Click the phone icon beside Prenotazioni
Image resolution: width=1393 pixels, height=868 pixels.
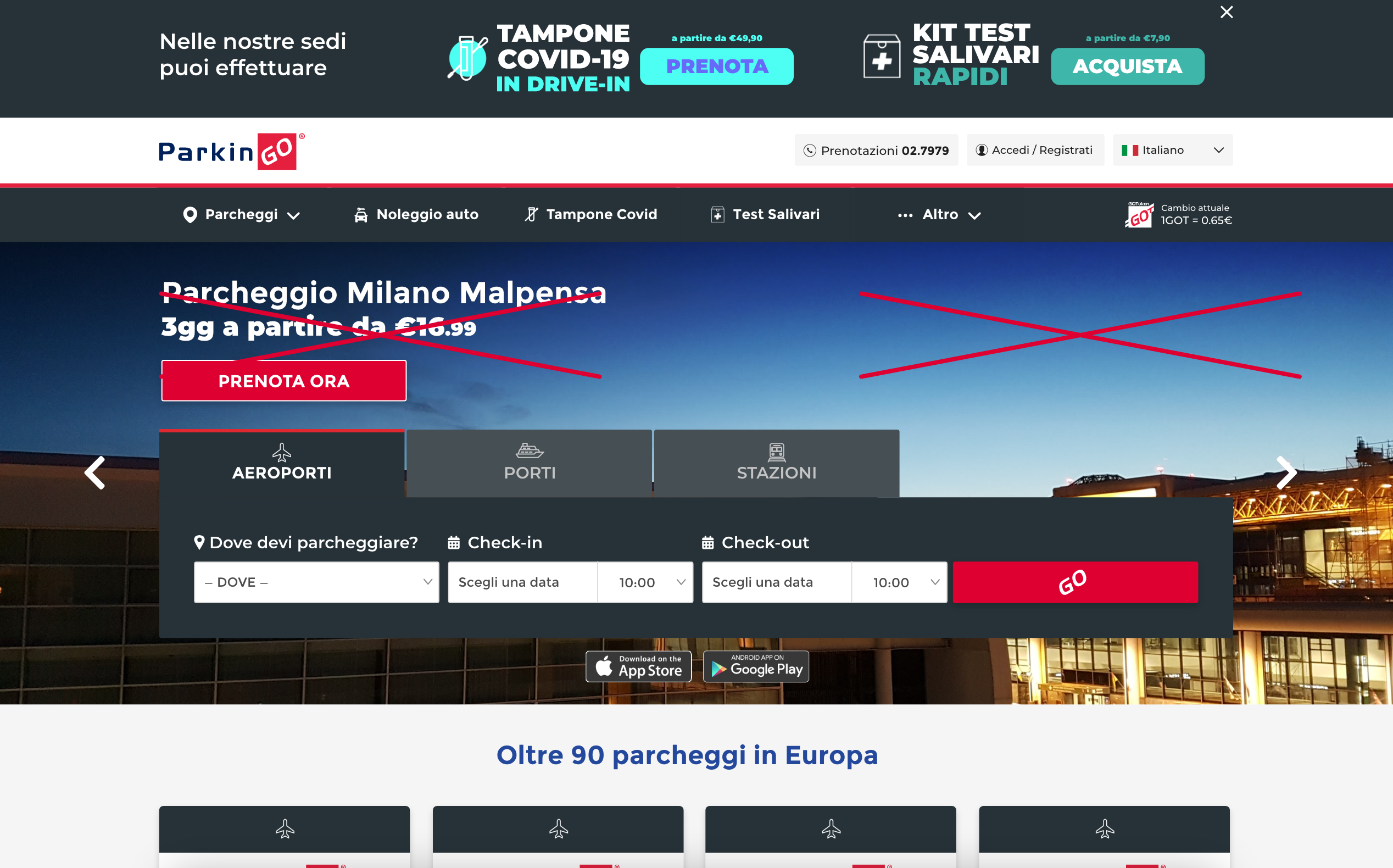[809, 151]
